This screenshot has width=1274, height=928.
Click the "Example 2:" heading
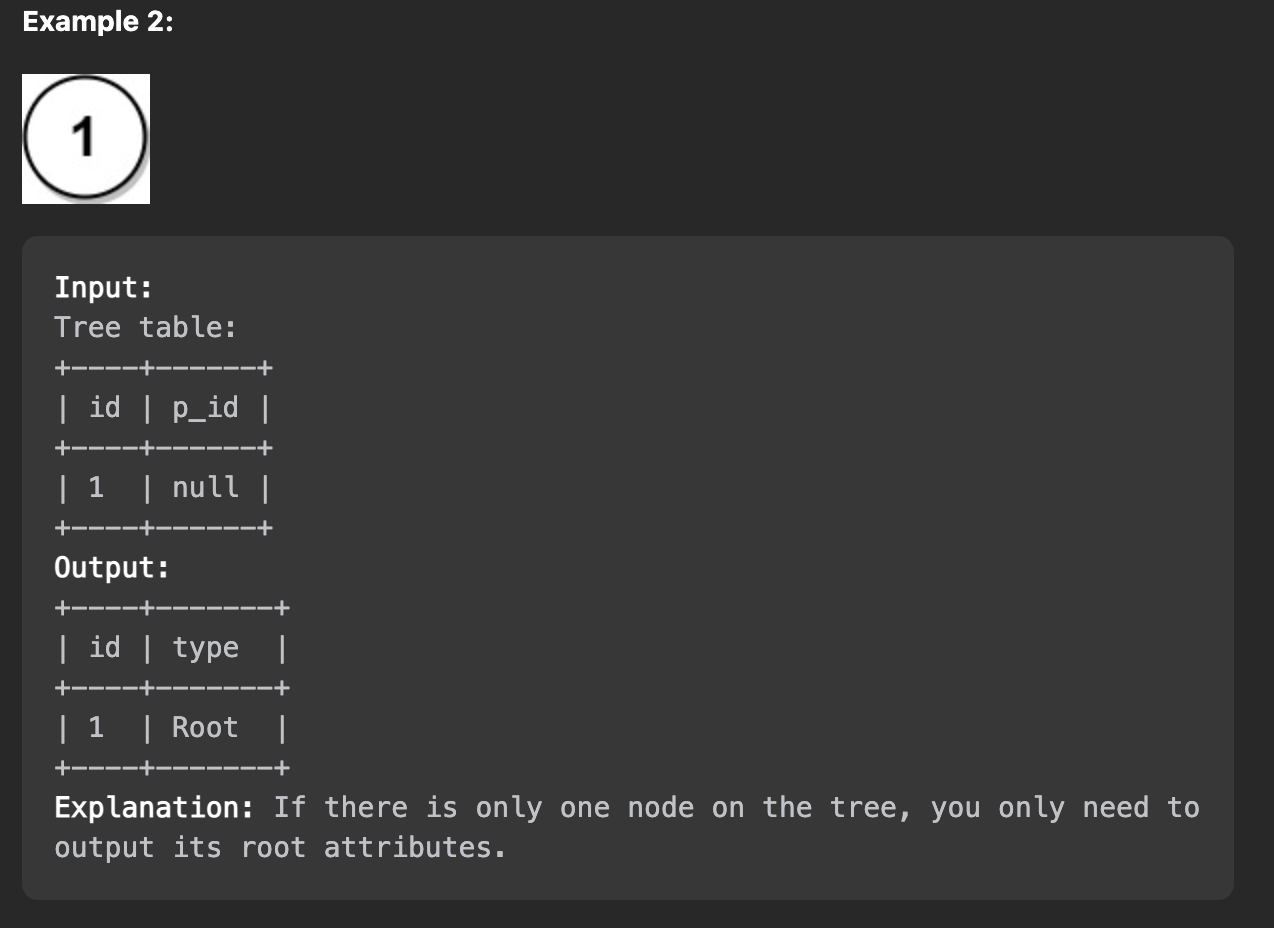(x=98, y=22)
